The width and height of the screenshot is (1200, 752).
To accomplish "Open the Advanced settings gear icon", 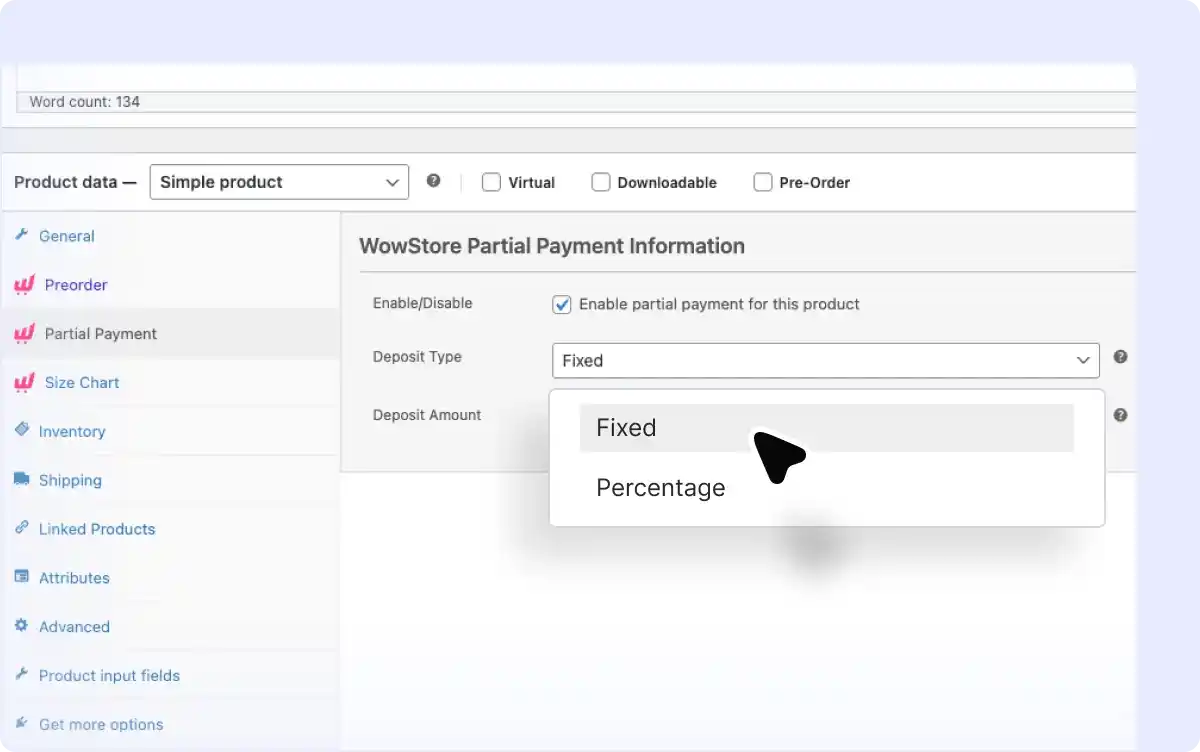I will pyautogui.click(x=19, y=626).
